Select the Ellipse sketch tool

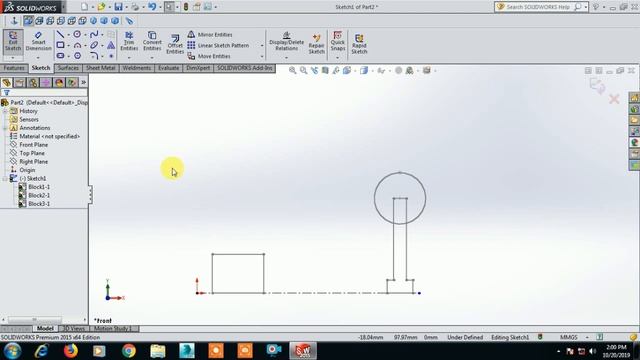tap(94, 45)
